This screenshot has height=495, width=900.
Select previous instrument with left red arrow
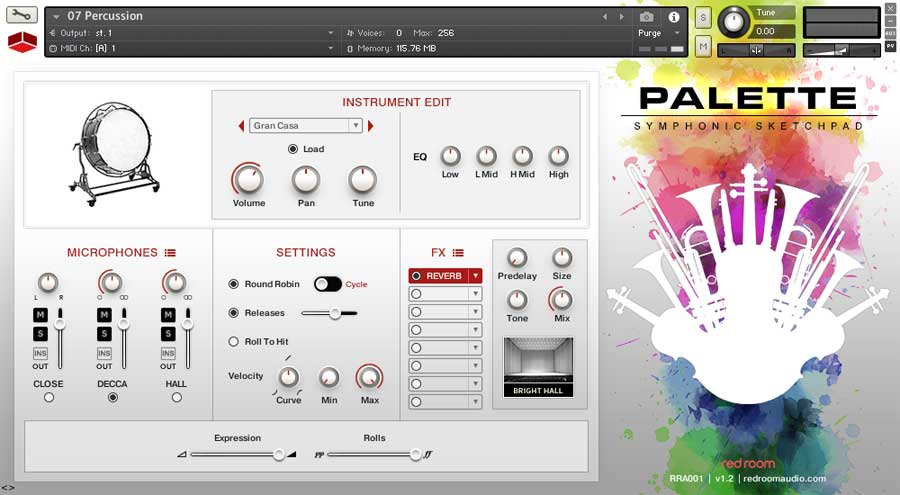[241, 126]
